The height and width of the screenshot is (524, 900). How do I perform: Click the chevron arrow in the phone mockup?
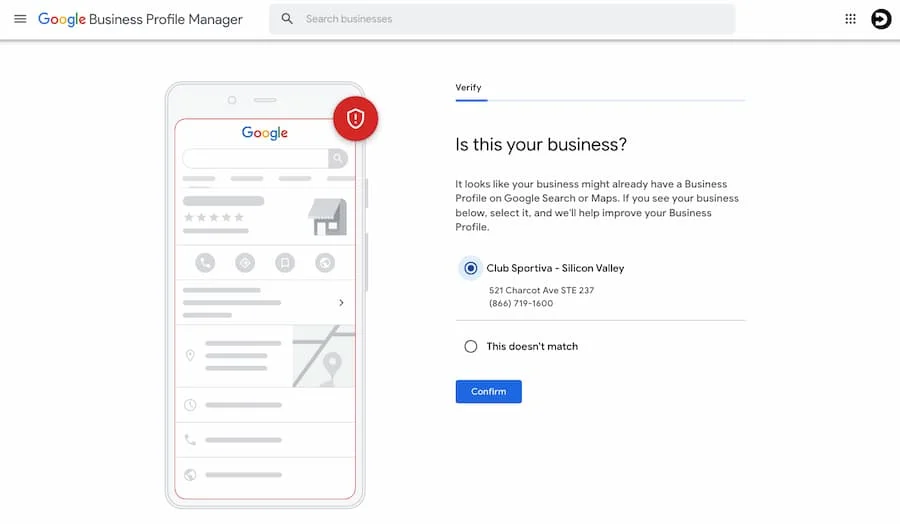(x=341, y=302)
